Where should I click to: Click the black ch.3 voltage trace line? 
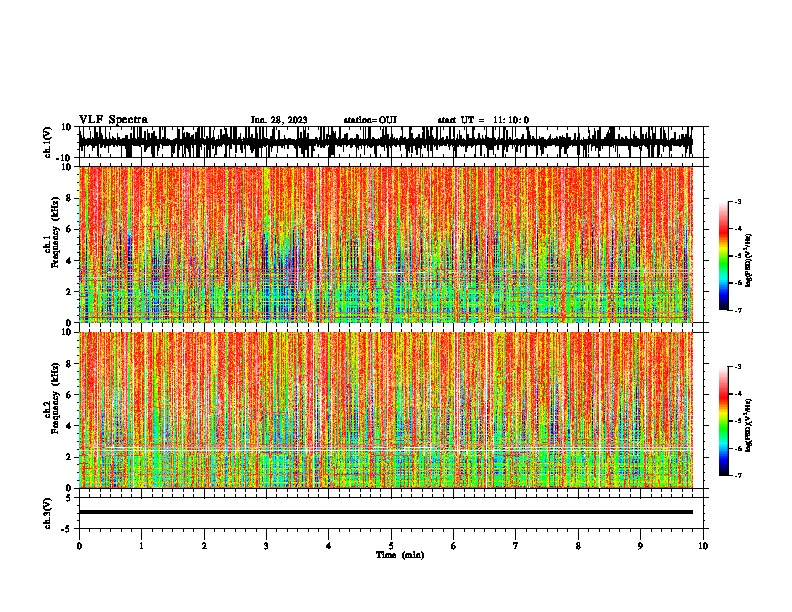(385, 512)
